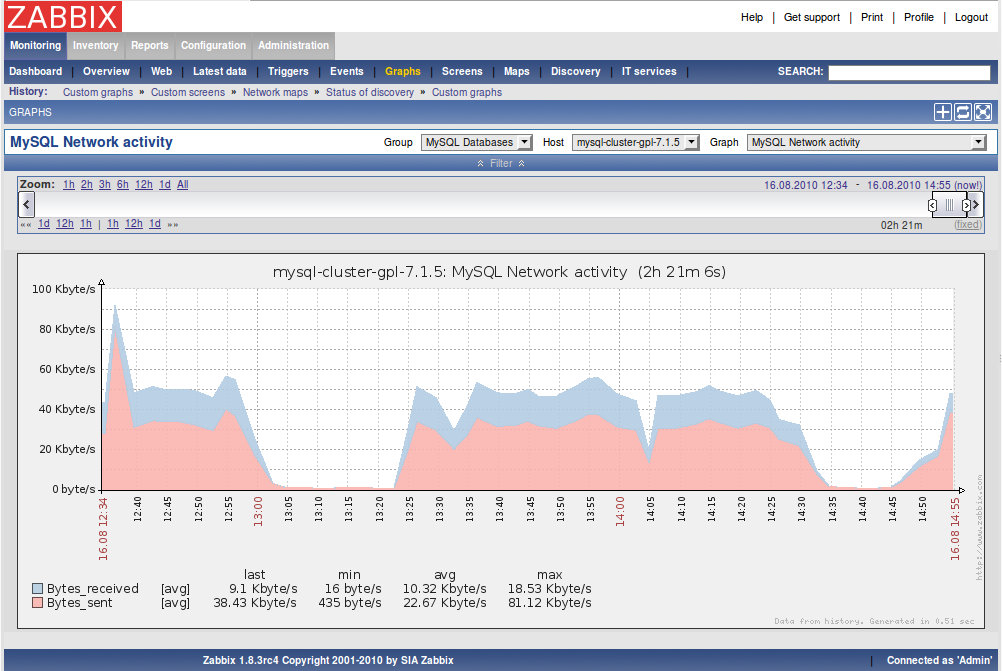
Task: Add this graph to favorites
Action: 942,112
